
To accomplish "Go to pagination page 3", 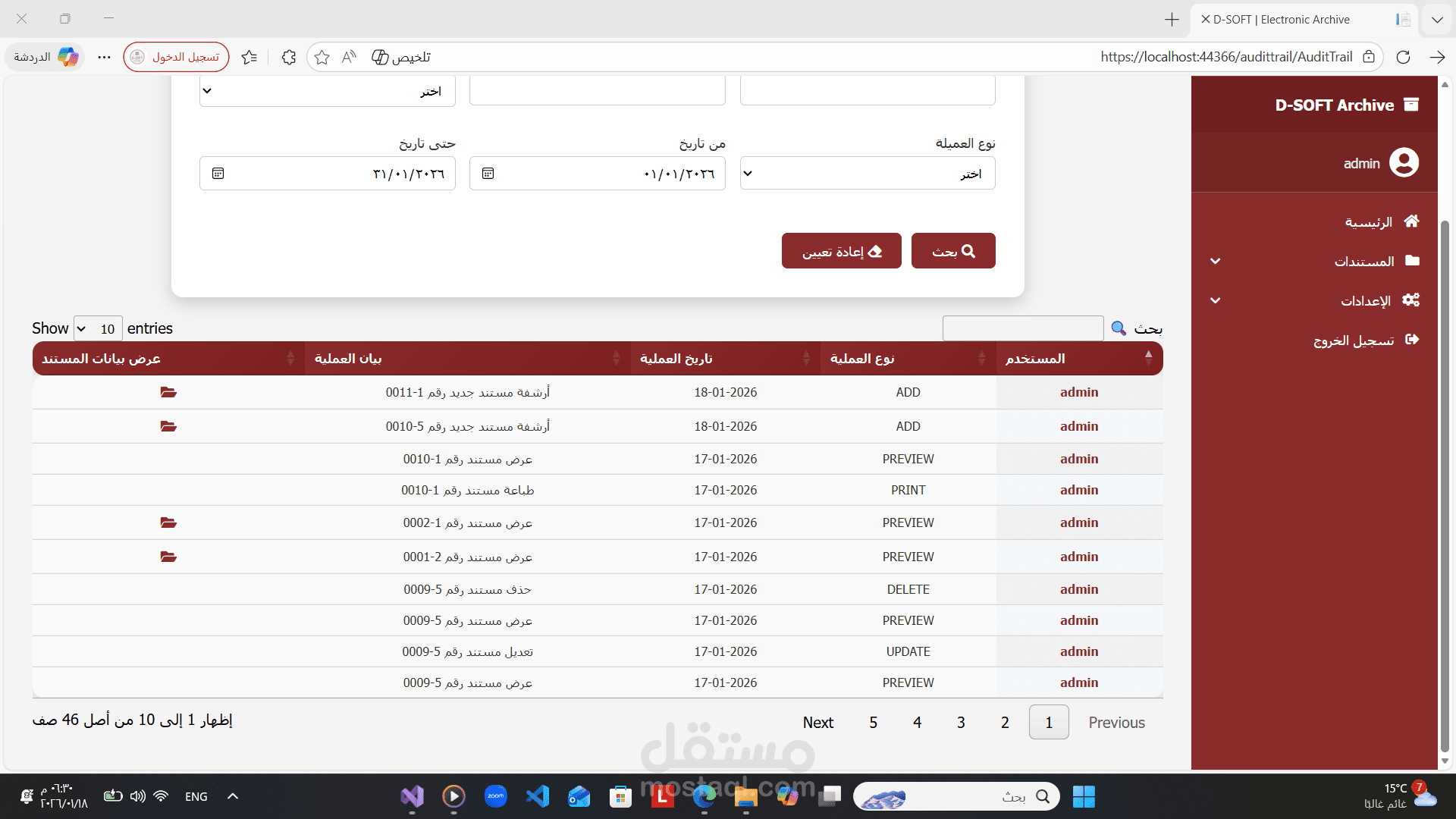I will 961,723.
